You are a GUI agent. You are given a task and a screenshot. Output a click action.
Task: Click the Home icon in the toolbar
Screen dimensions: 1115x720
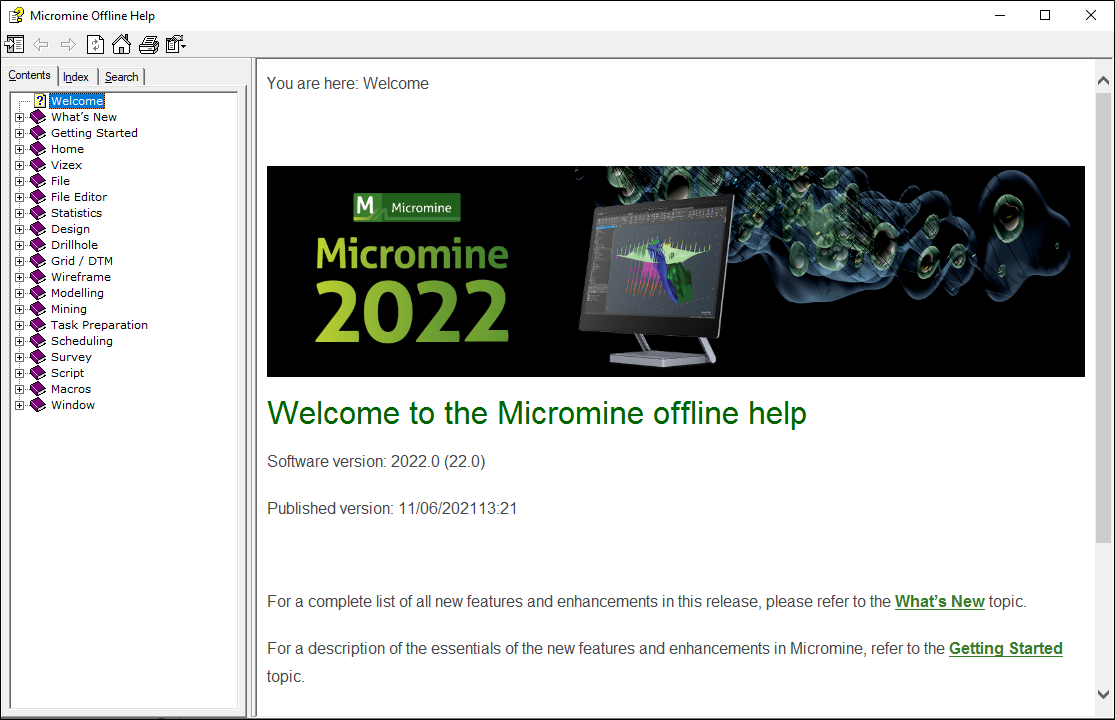(120, 44)
